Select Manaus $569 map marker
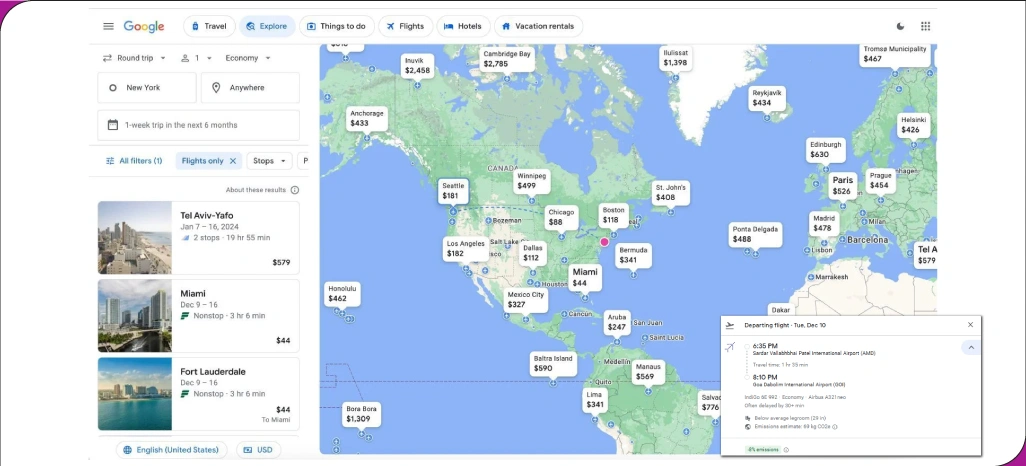 tap(648, 372)
